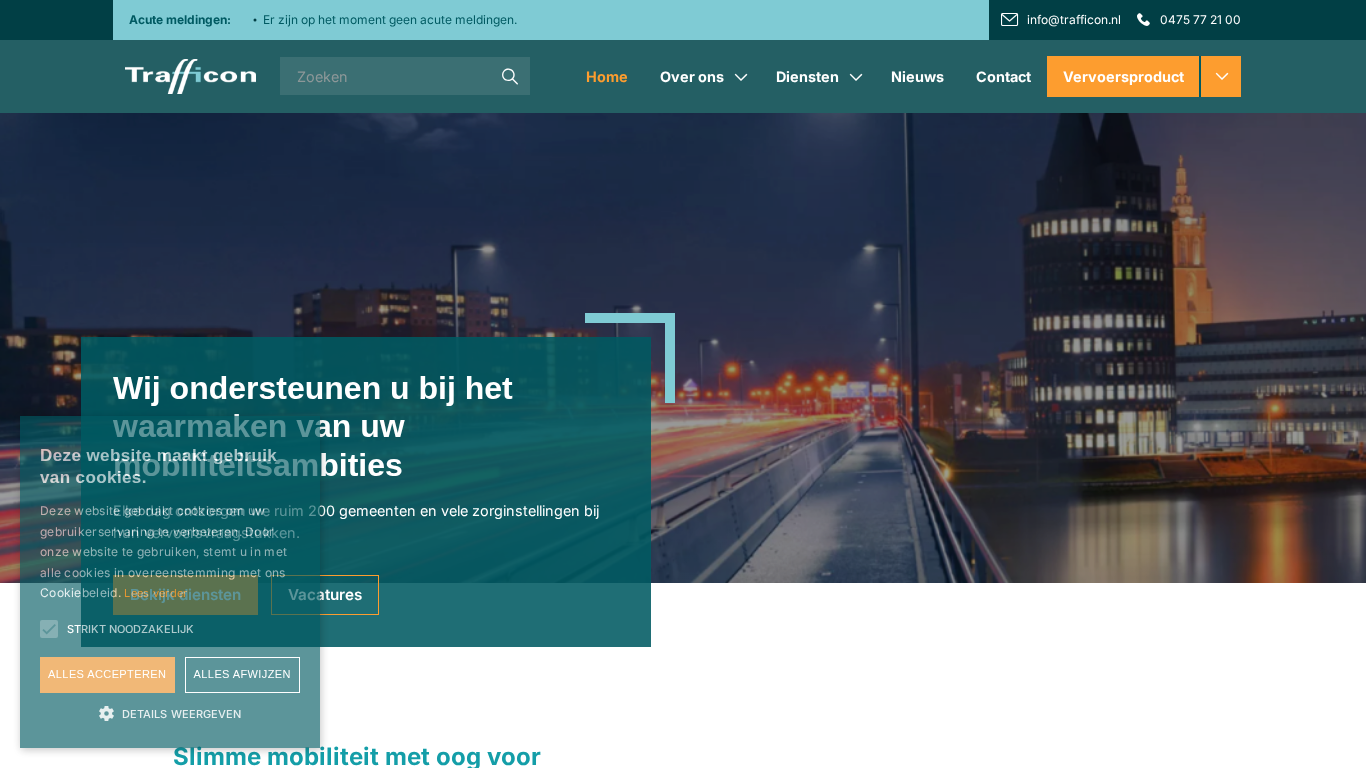Expand the Diensten dropdown menu
Screen dimensions: 1366x768
pyautogui.click(x=856, y=76)
